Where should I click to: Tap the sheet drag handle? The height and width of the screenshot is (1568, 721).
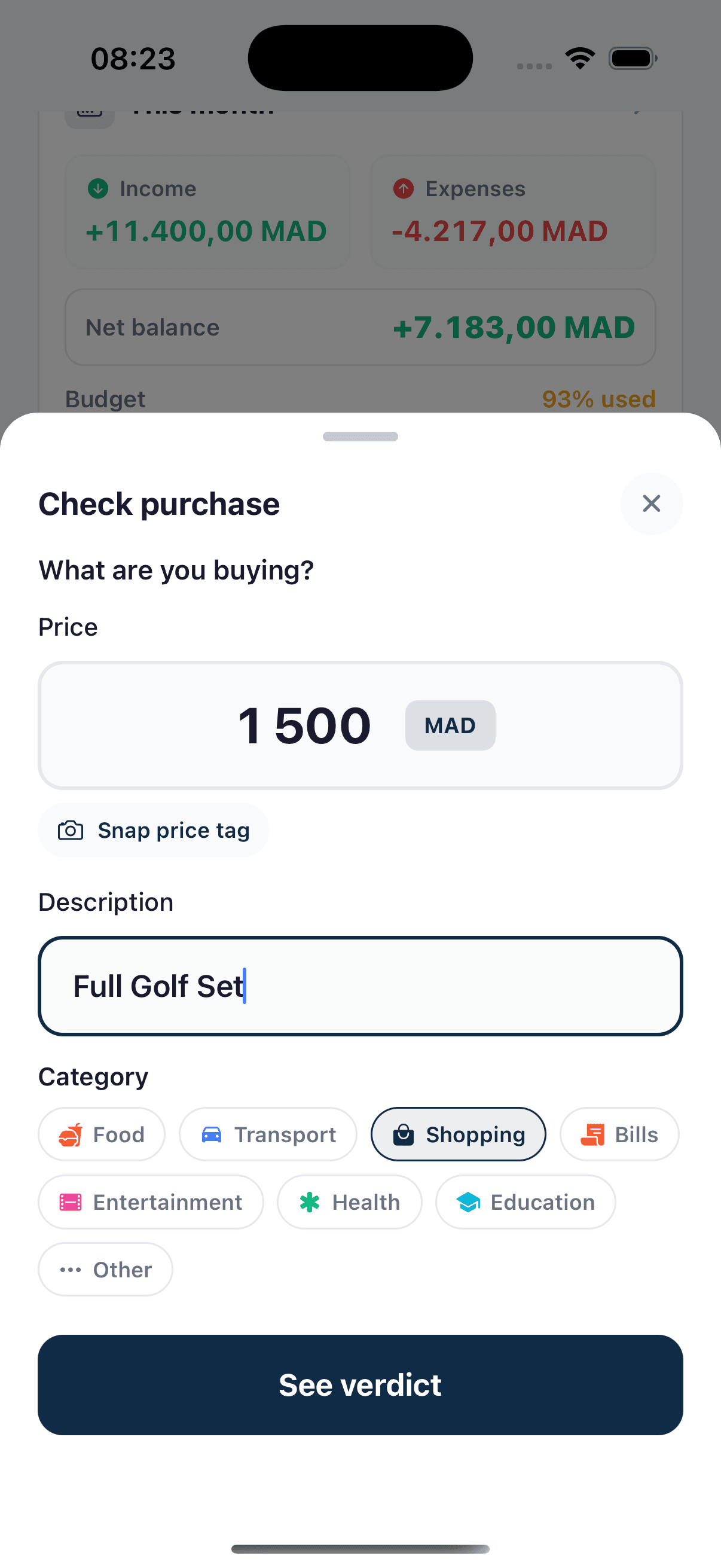pos(360,437)
